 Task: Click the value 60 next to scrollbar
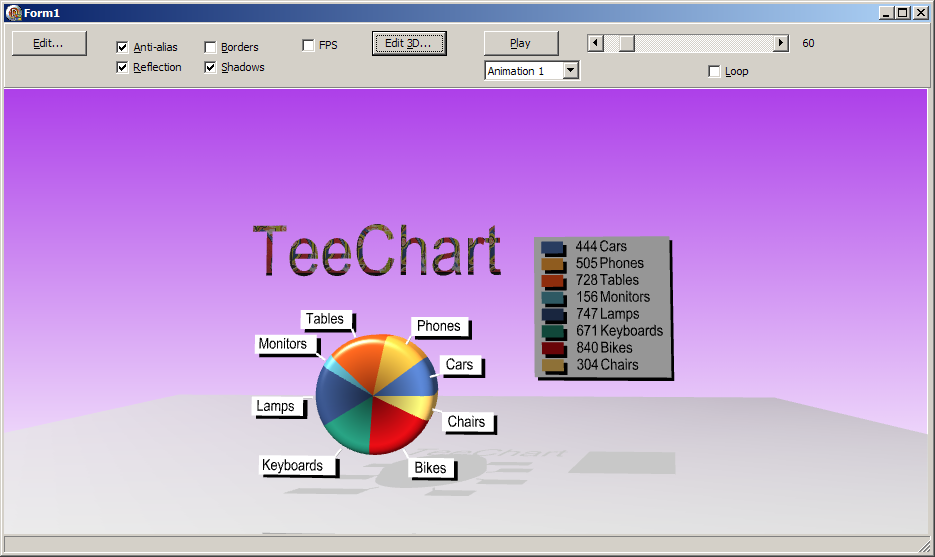(808, 43)
